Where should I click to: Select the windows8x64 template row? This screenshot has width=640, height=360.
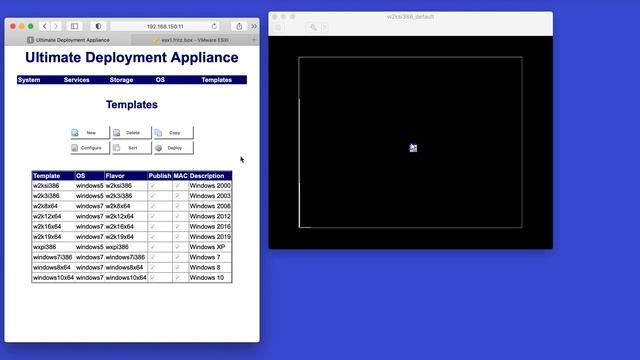132,267
